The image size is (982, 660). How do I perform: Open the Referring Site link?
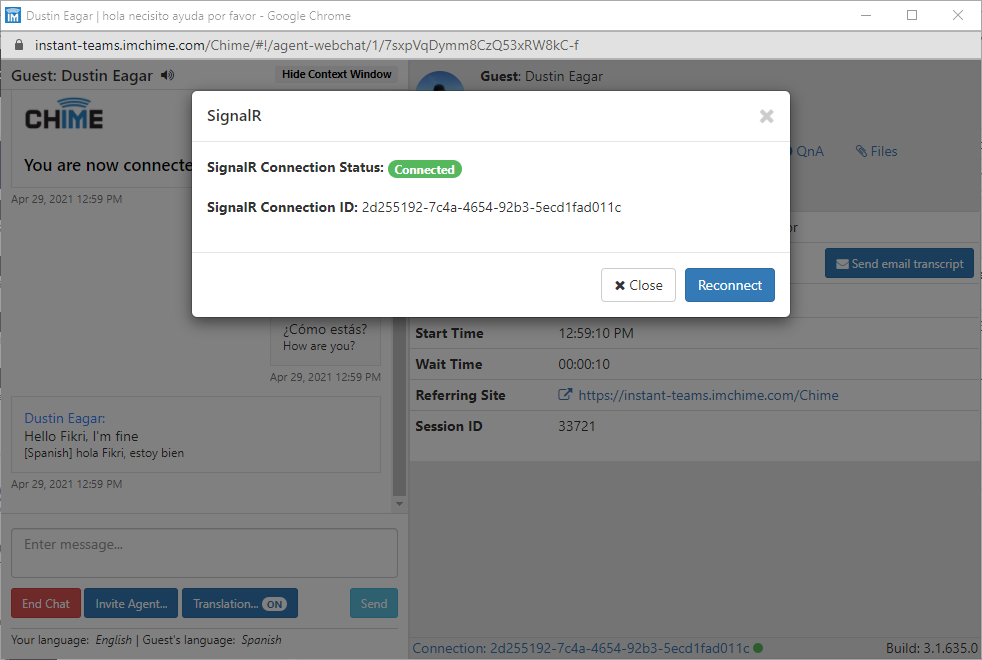click(x=708, y=395)
